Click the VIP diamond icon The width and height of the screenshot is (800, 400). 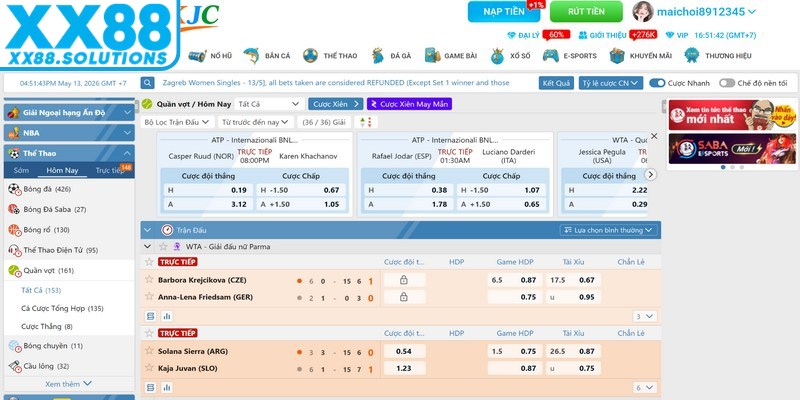click(x=669, y=35)
